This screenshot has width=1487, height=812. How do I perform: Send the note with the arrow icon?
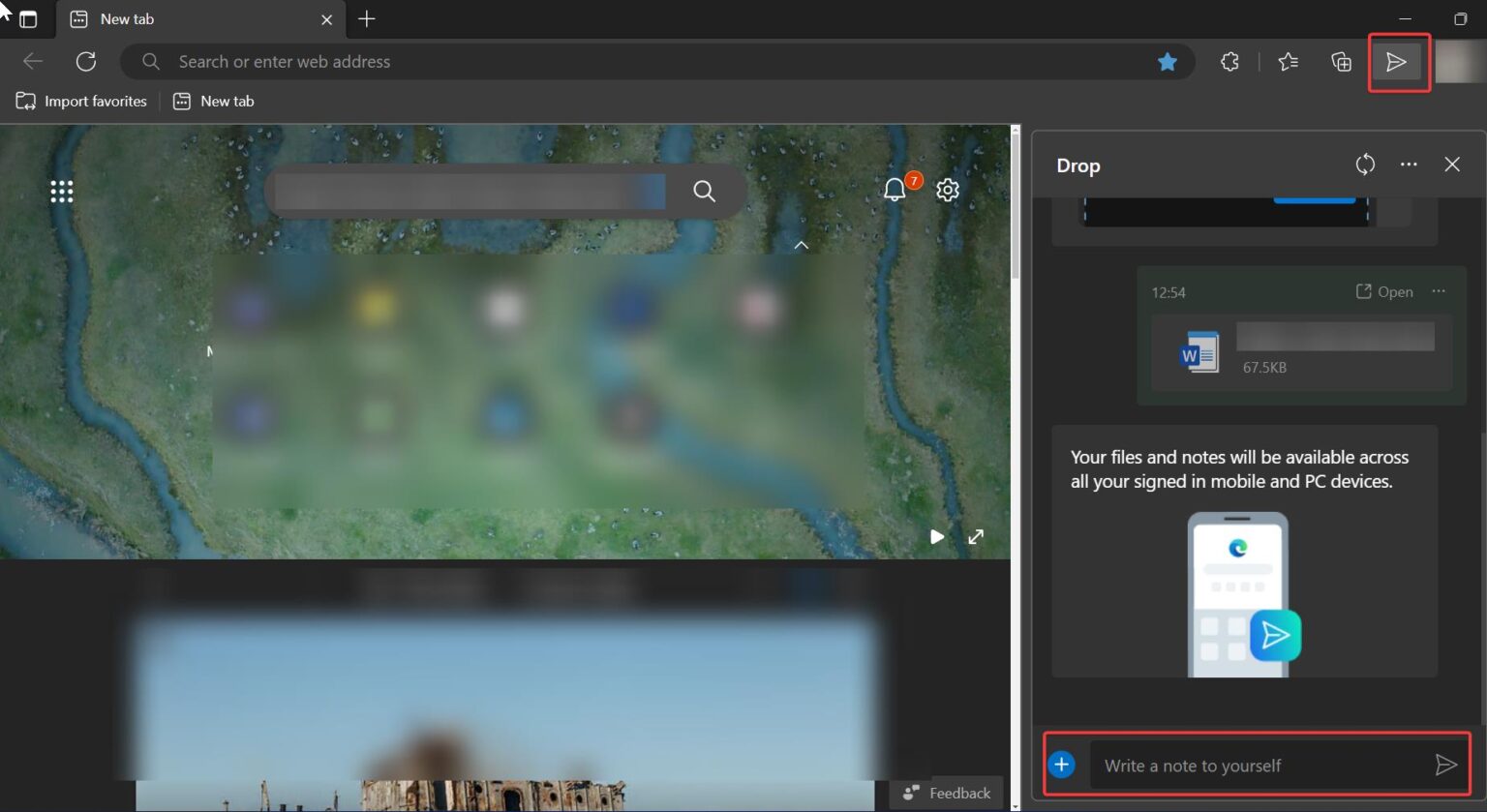click(x=1447, y=764)
